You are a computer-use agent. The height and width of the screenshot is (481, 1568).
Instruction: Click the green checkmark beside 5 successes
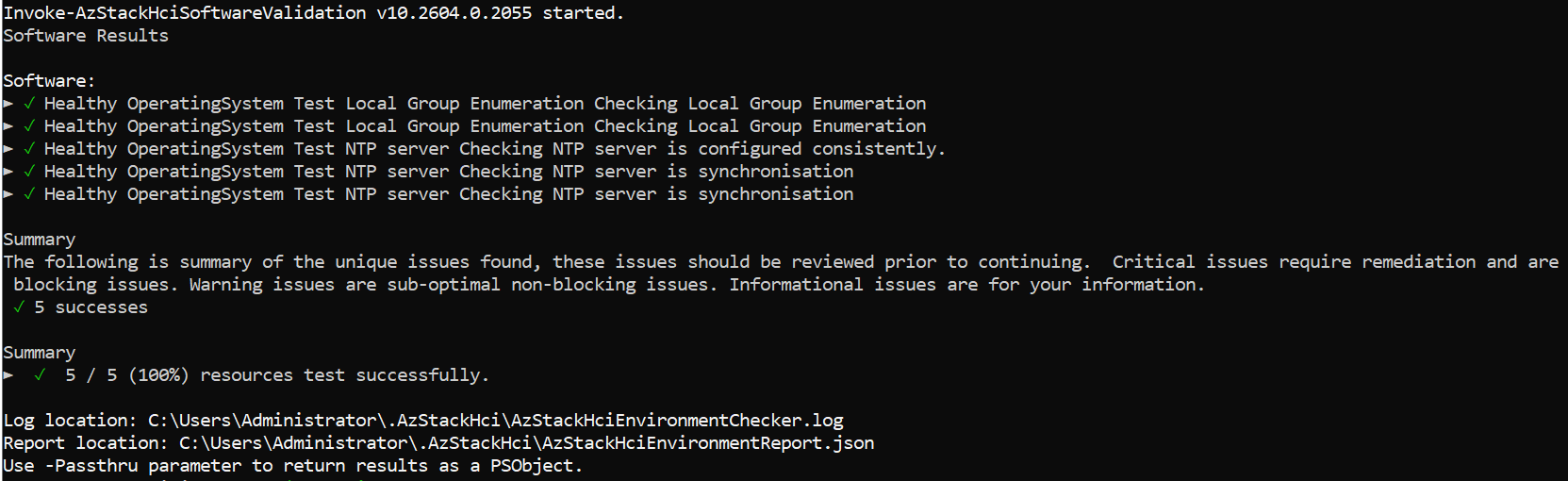click(19, 307)
